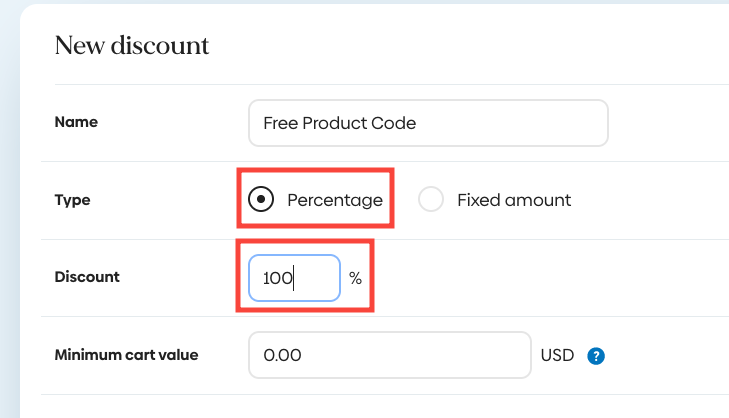Screen dimensions: 729x418
Task: Select the Fixed amount radio button
Action: tap(431, 200)
